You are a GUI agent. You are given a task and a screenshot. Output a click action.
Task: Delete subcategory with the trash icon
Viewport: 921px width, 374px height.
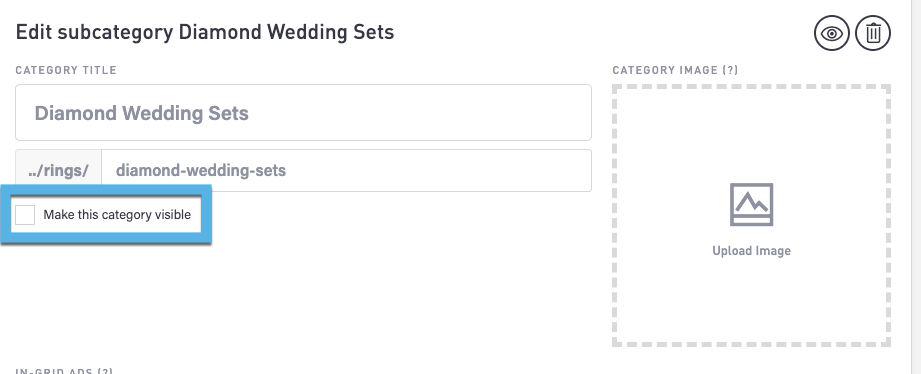click(x=873, y=33)
